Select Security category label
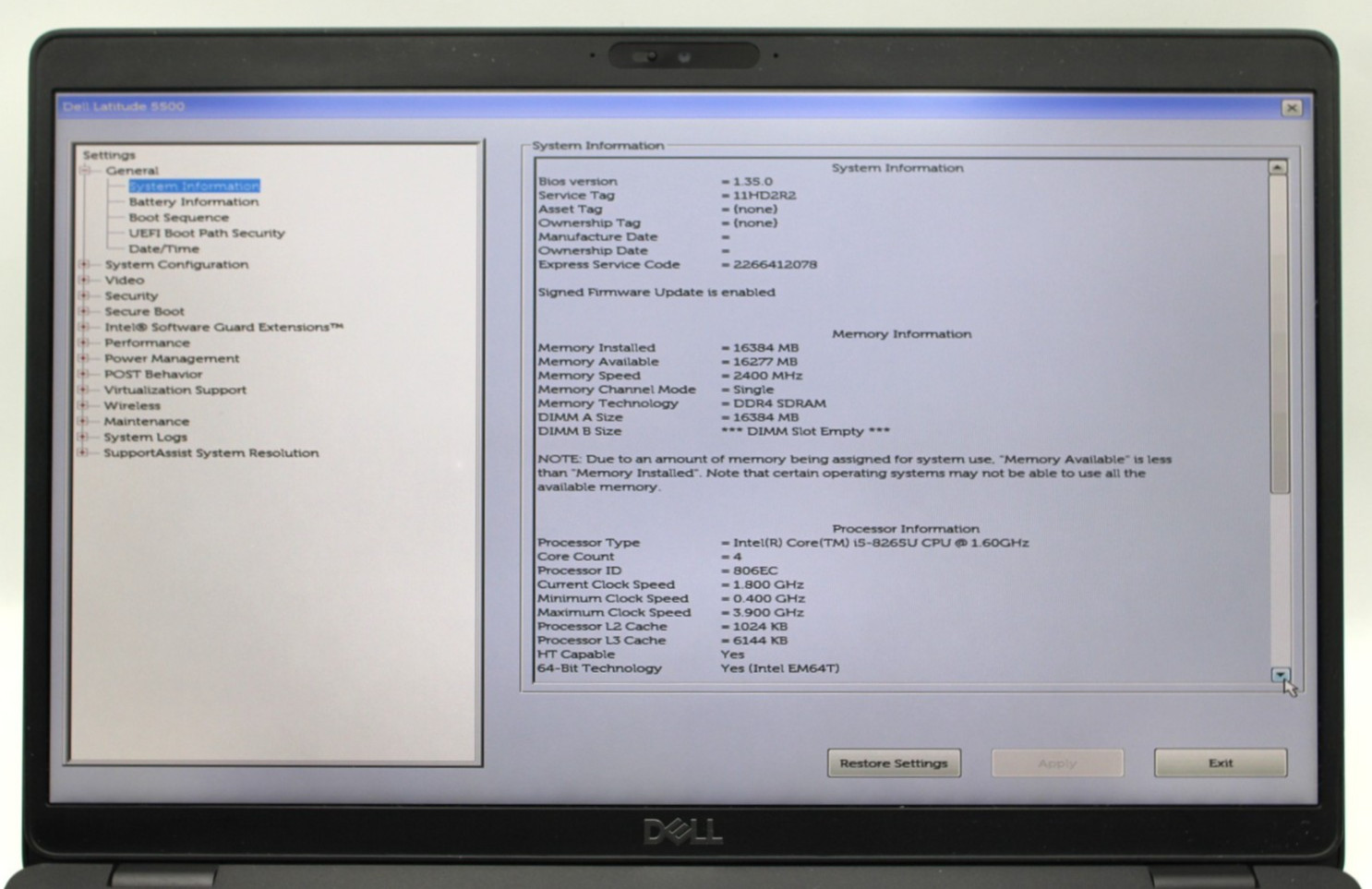This screenshot has height=889, width=1372. [x=131, y=296]
